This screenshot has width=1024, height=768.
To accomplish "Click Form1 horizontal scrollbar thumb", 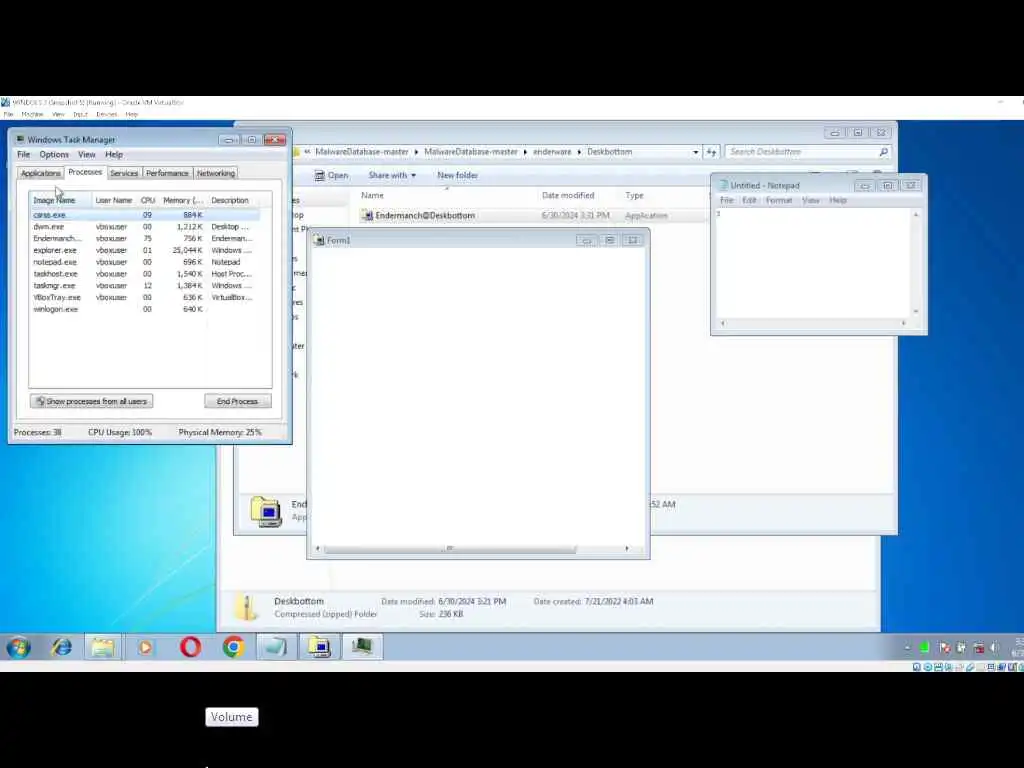I will (x=449, y=549).
